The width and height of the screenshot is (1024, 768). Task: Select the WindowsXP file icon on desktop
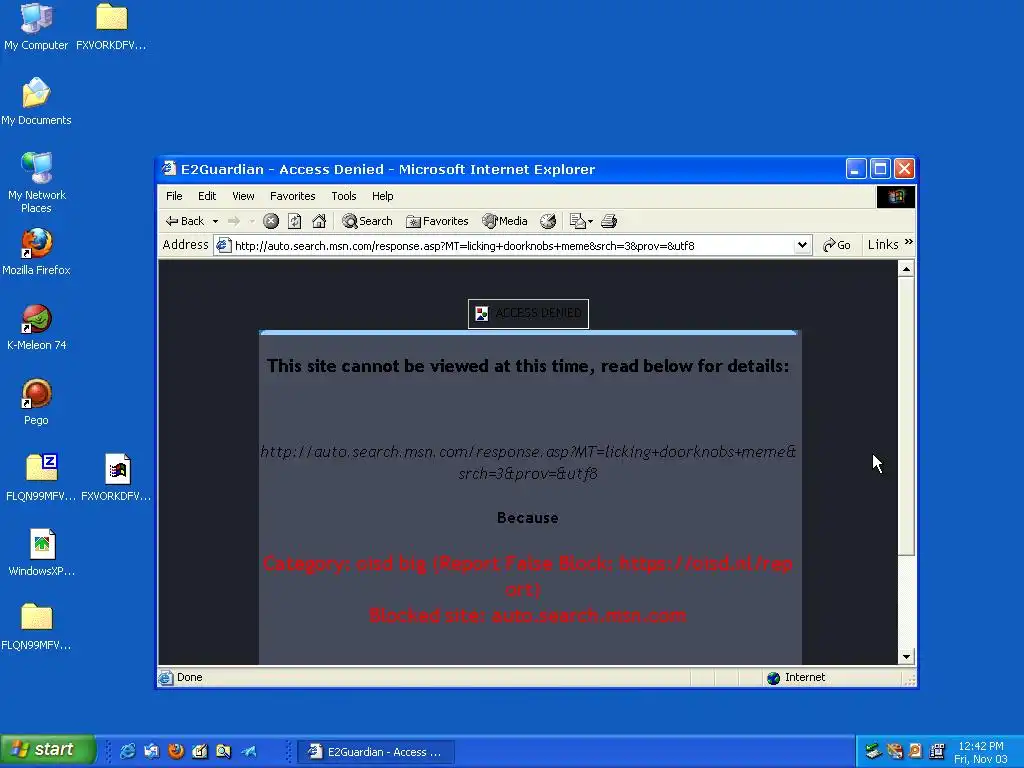[x=41, y=552]
